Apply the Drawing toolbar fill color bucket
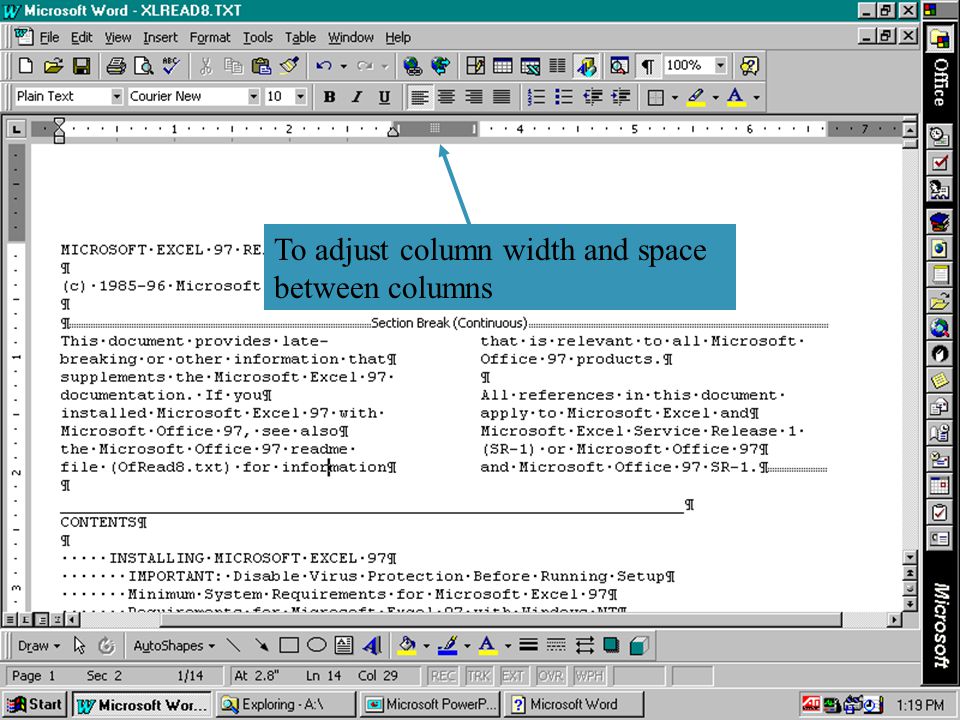The image size is (960, 720). click(x=407, y=645)
